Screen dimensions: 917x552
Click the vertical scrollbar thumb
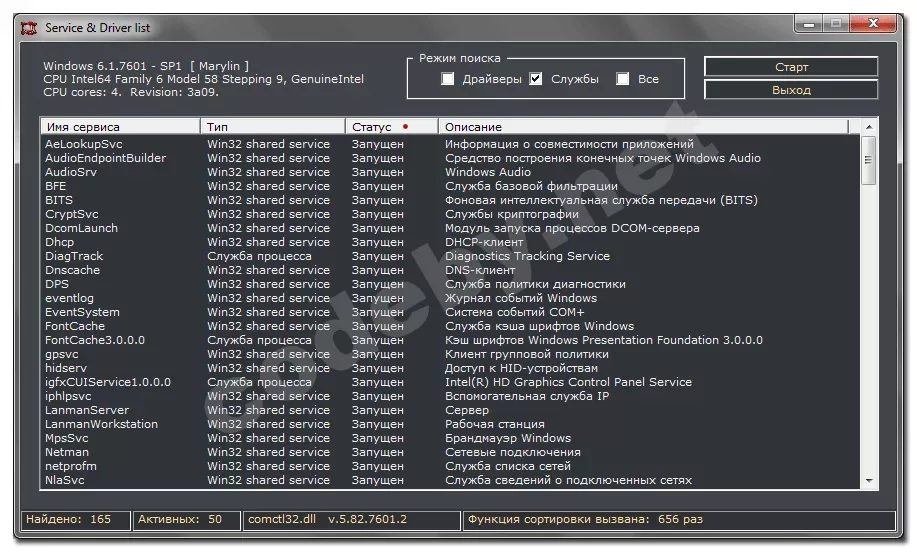pos(869,160)
